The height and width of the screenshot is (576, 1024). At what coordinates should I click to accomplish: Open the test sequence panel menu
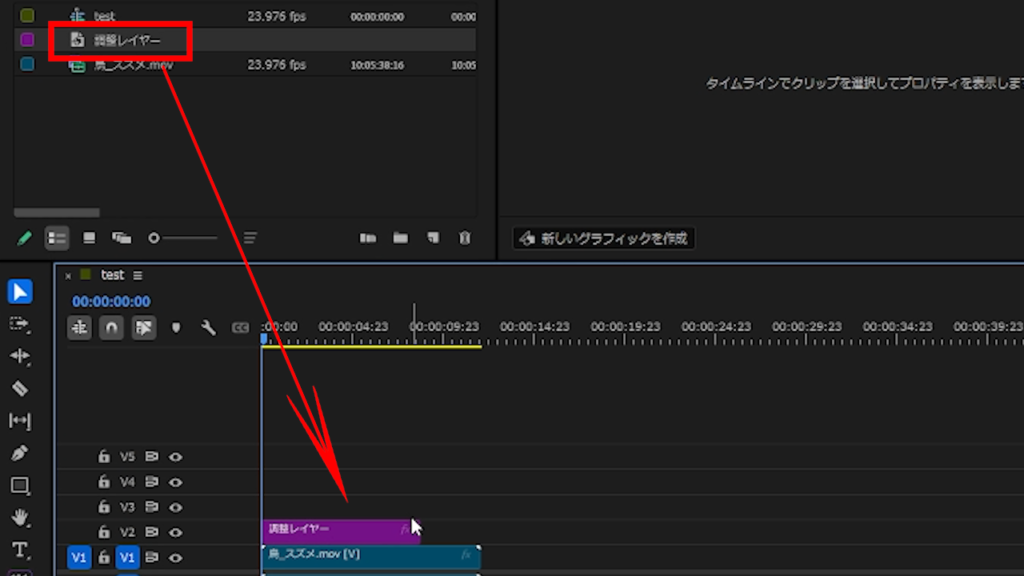(x=138, y=275)
